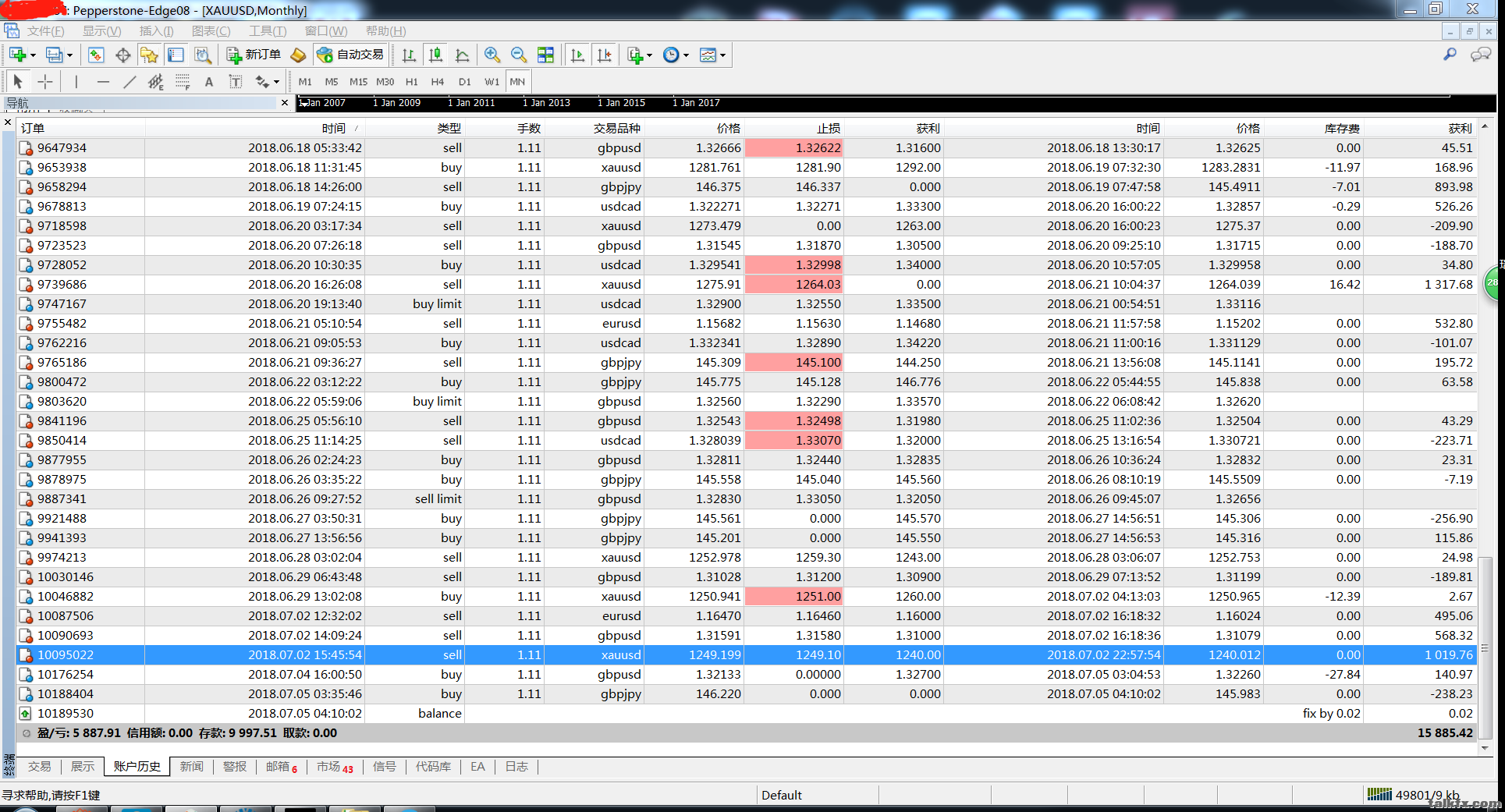This screenshot has height=812, width=1505.
Task: Switch chart to candlestick mode
Action: tap(435, 55)
